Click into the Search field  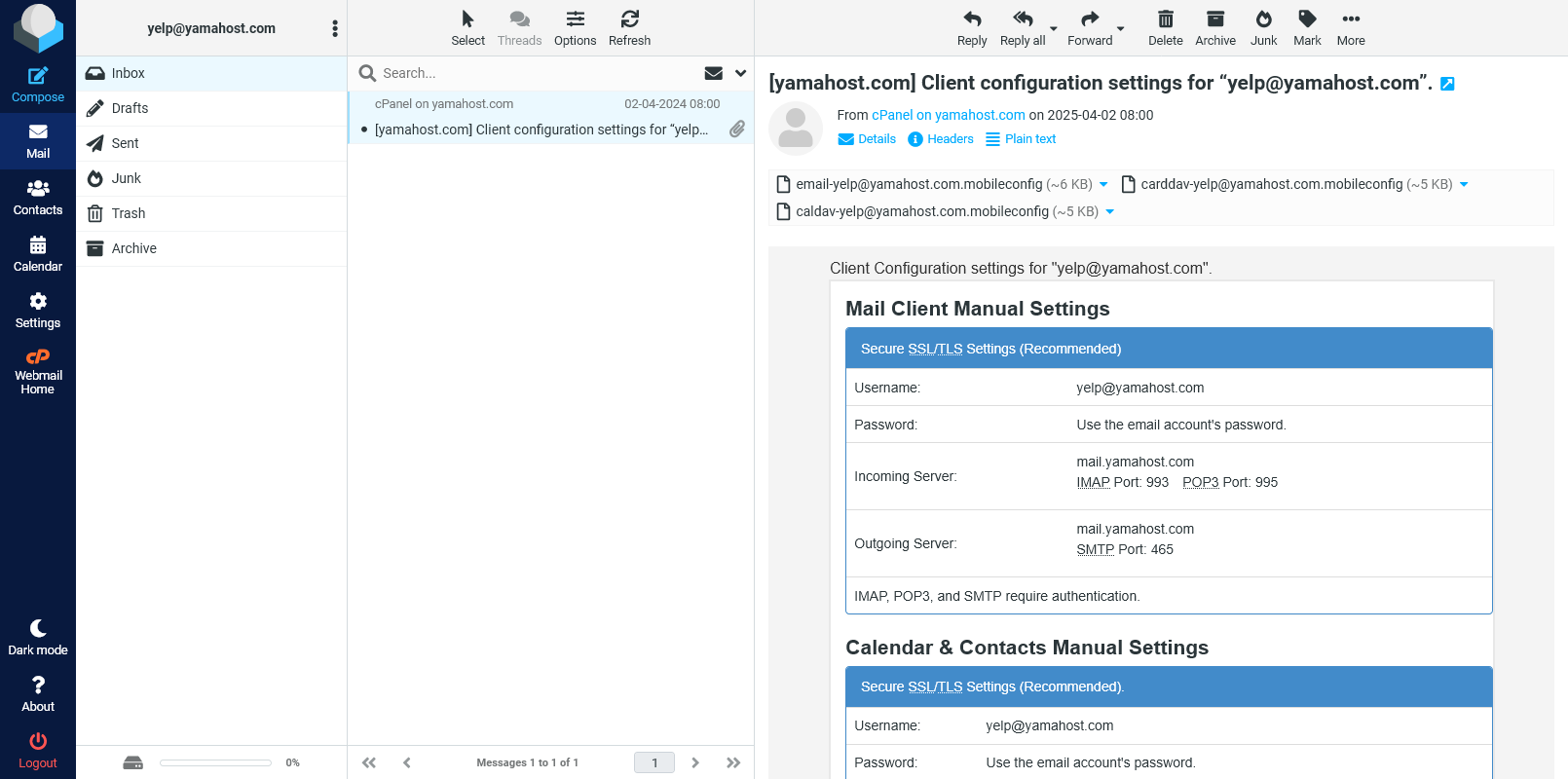536,73
